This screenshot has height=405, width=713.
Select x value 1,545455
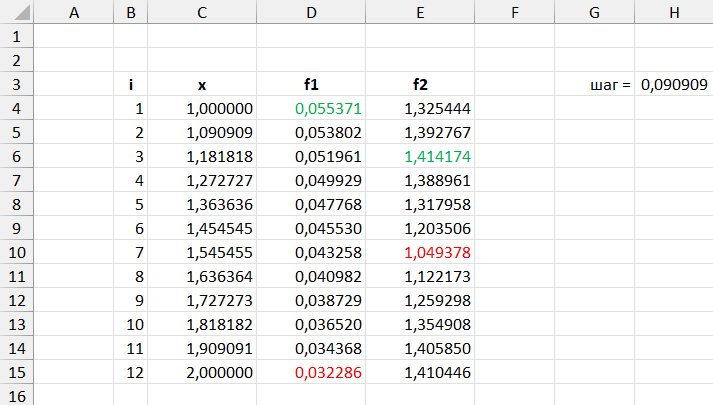[x=202, y=252]
